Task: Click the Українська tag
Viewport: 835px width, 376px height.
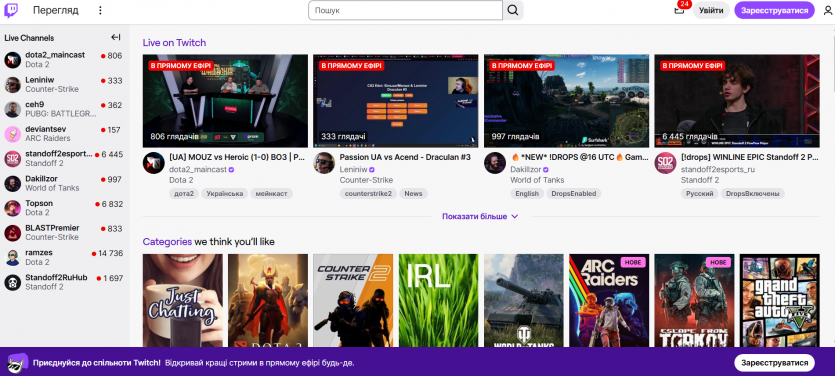Action: coord(224,194)
